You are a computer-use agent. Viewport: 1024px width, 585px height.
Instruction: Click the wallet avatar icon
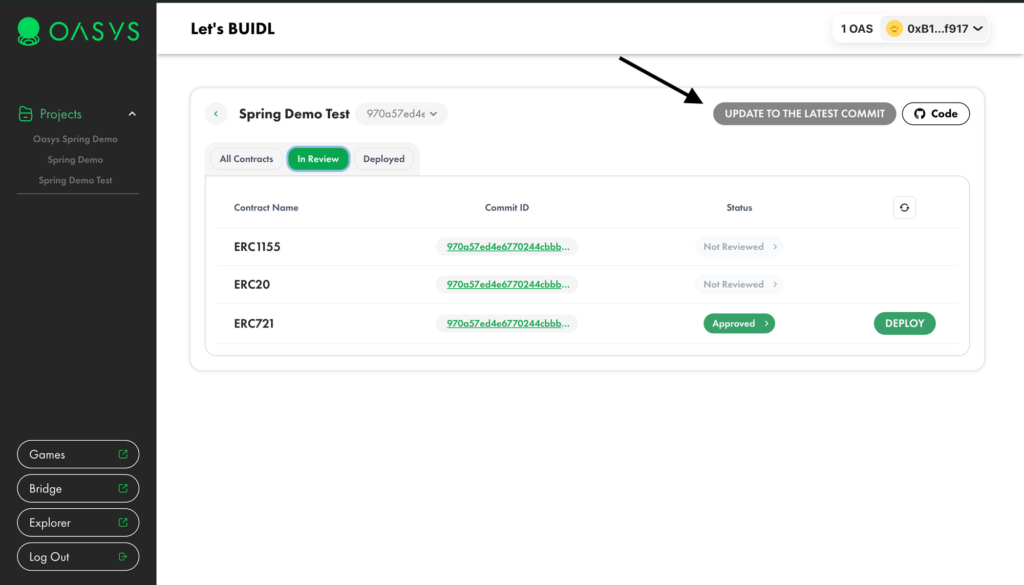pos(894,29)
